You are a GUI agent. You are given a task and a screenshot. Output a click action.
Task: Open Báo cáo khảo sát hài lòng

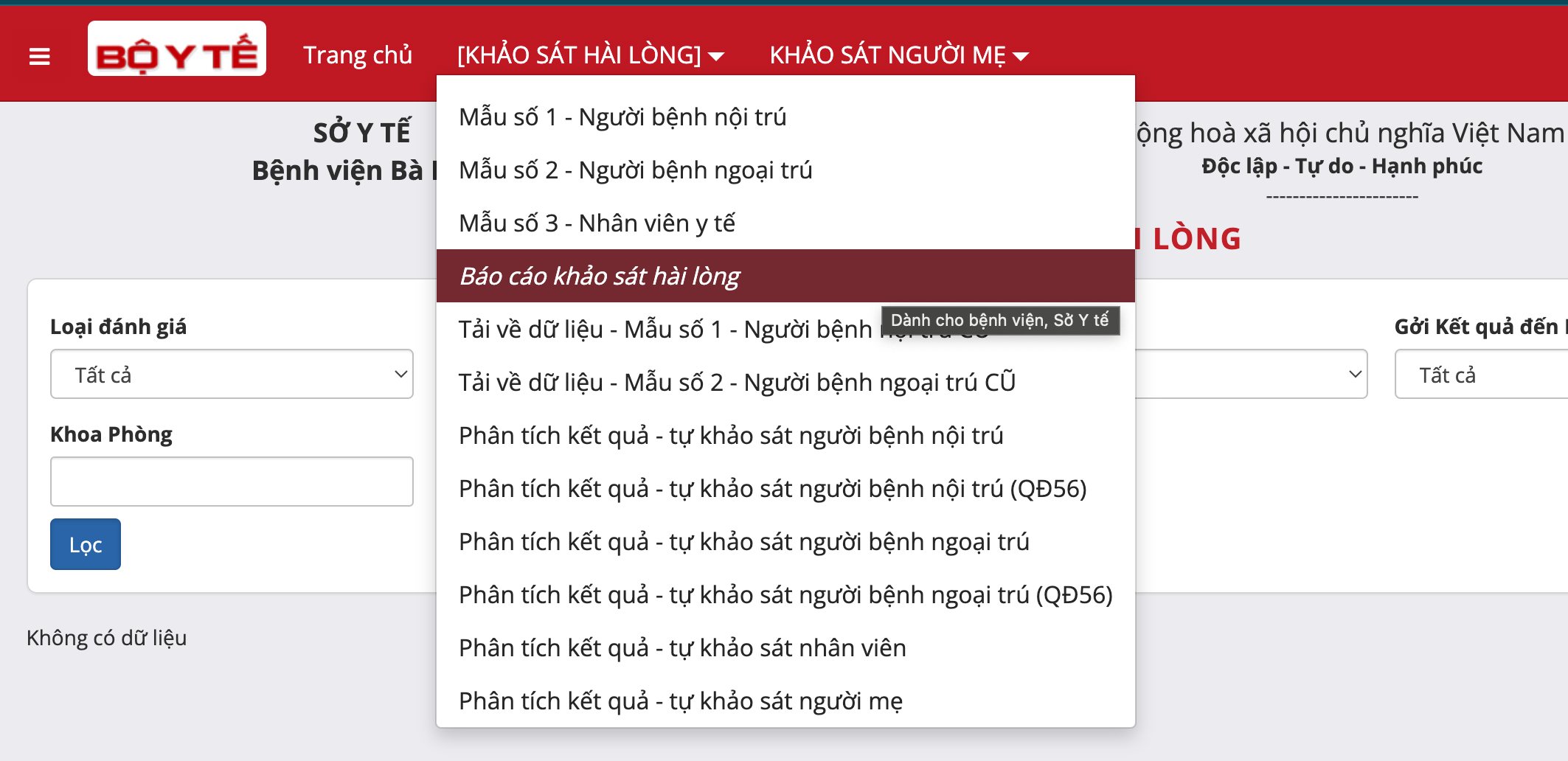(x=599, y=277)
